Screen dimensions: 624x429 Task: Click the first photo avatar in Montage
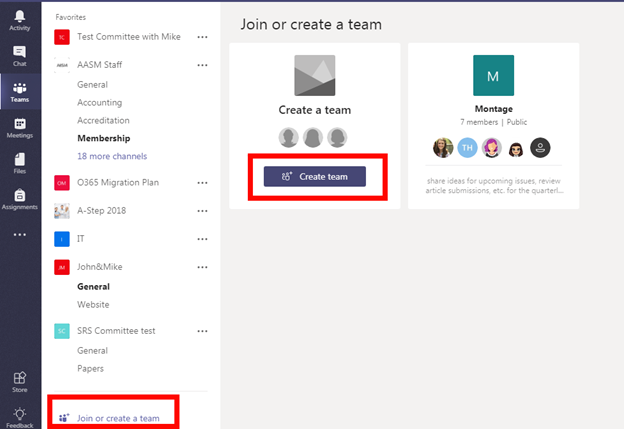click(x=443, y=148)
